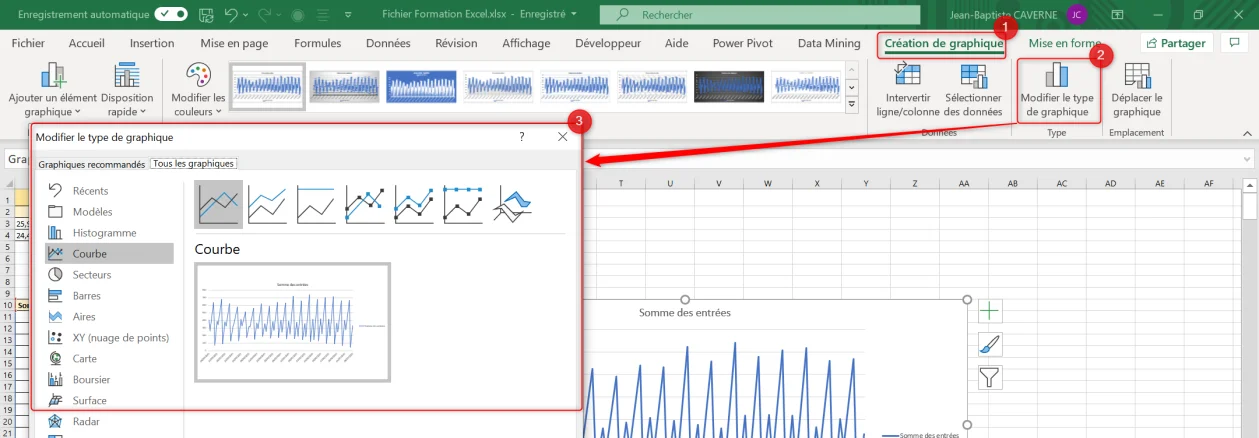Open the Formules tab
The image size is (1259, 438).
click(317, 43)
